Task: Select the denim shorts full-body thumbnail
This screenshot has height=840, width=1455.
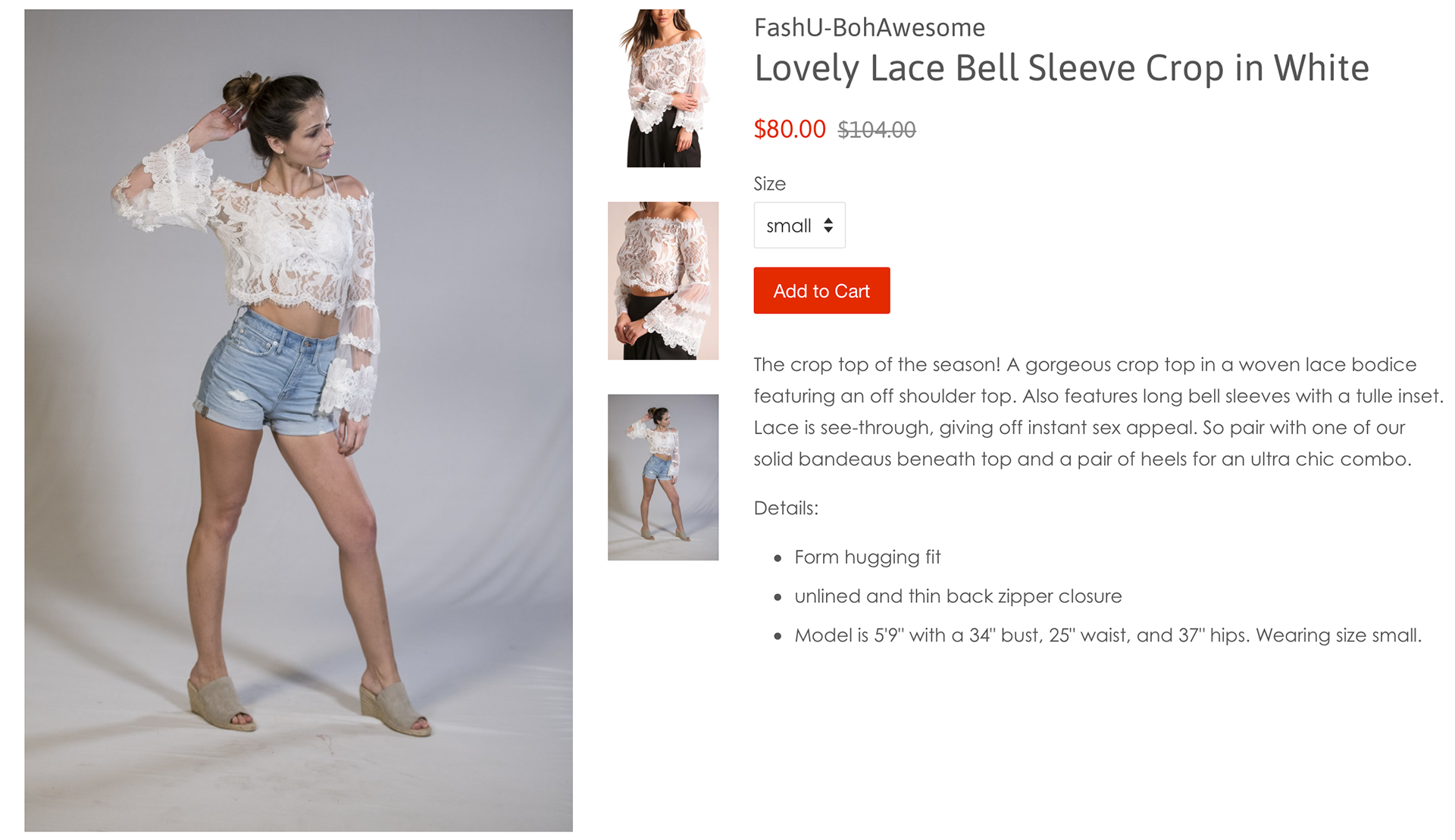Action: [x=663, y=477]
